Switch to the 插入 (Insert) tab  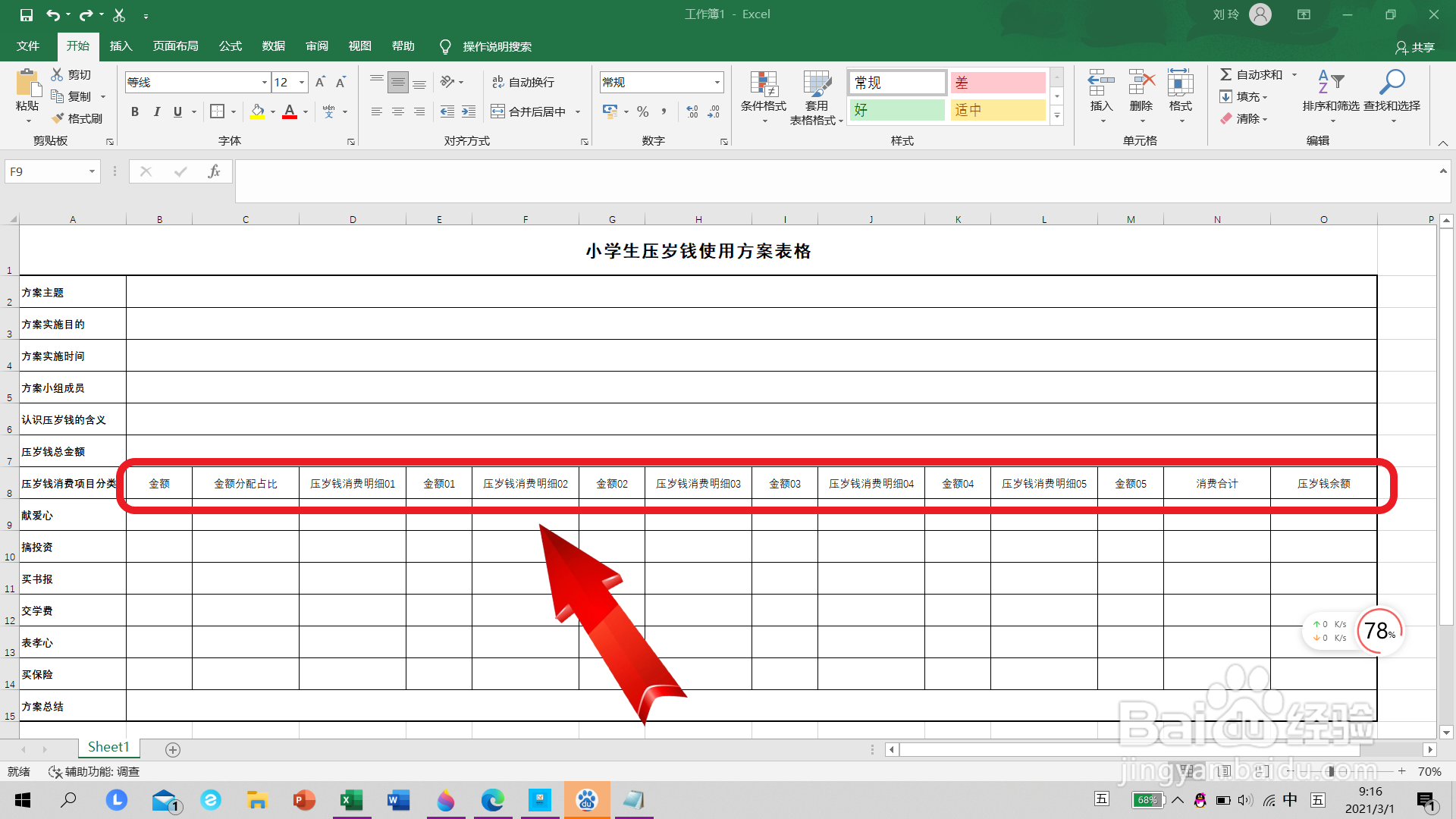121,46
